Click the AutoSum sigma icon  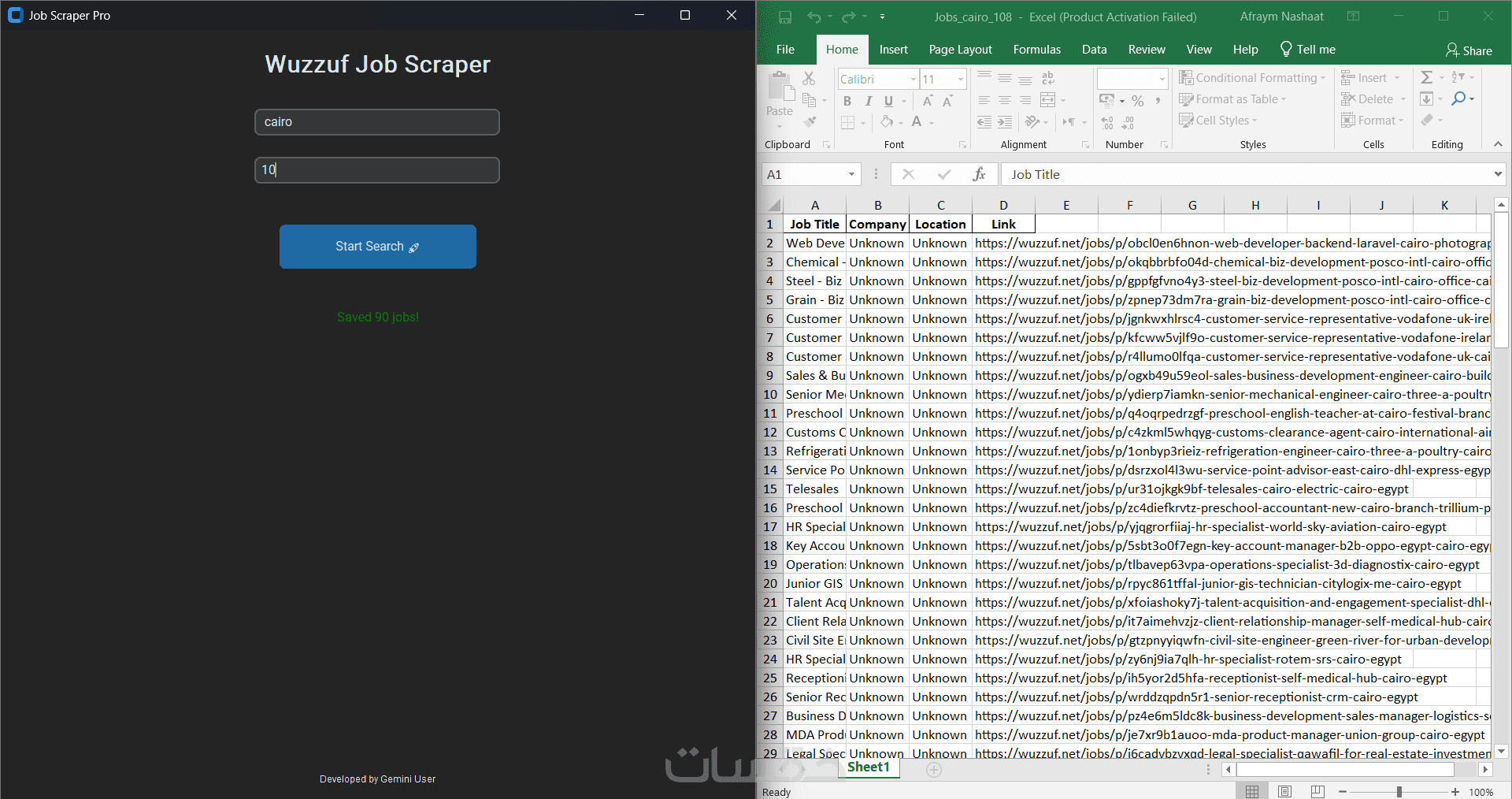click(x=1426, y=77)
